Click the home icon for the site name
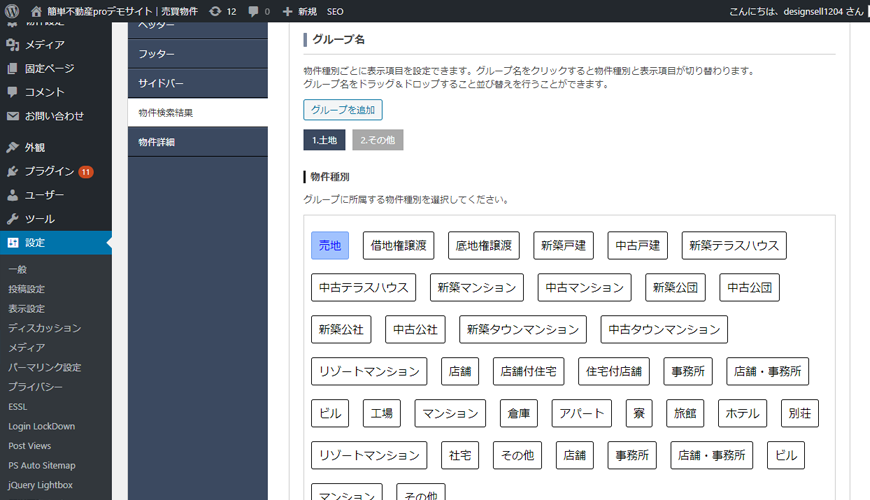The height and width of the screenshot is (500, 870). click(x=36, y=11)
